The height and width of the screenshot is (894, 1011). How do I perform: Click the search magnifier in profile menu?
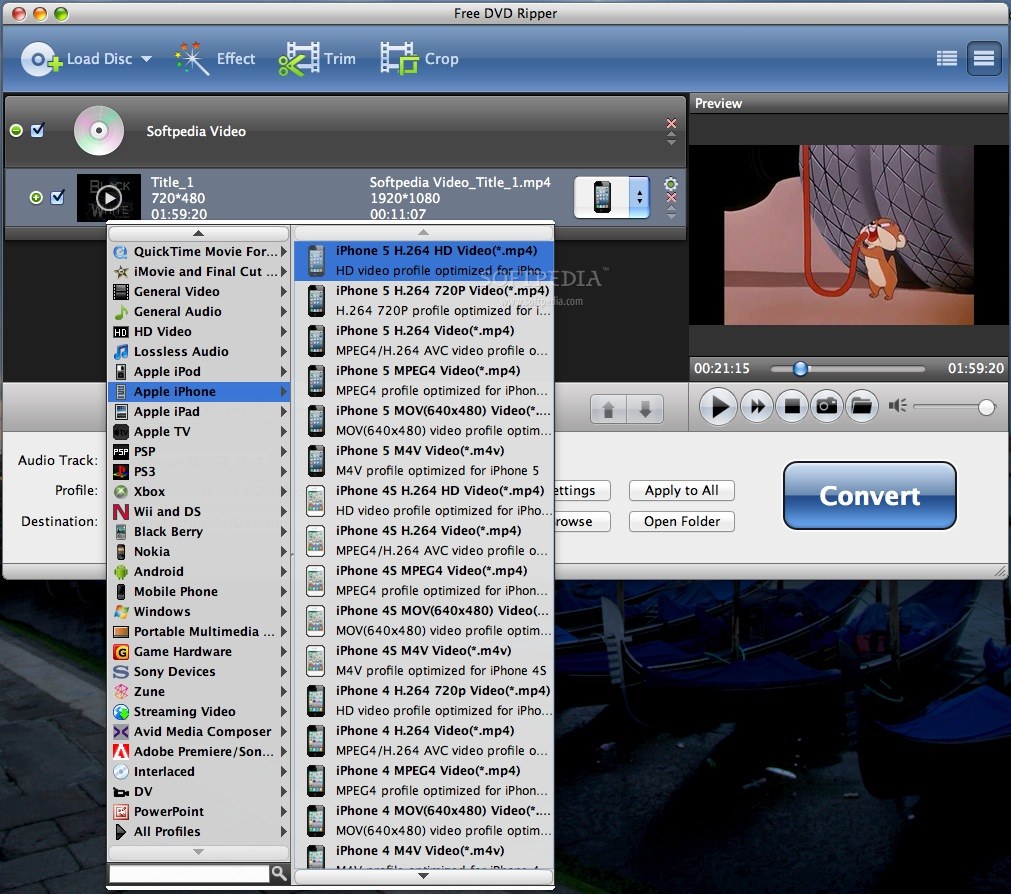pyautogui.click(x=279, y=873)
